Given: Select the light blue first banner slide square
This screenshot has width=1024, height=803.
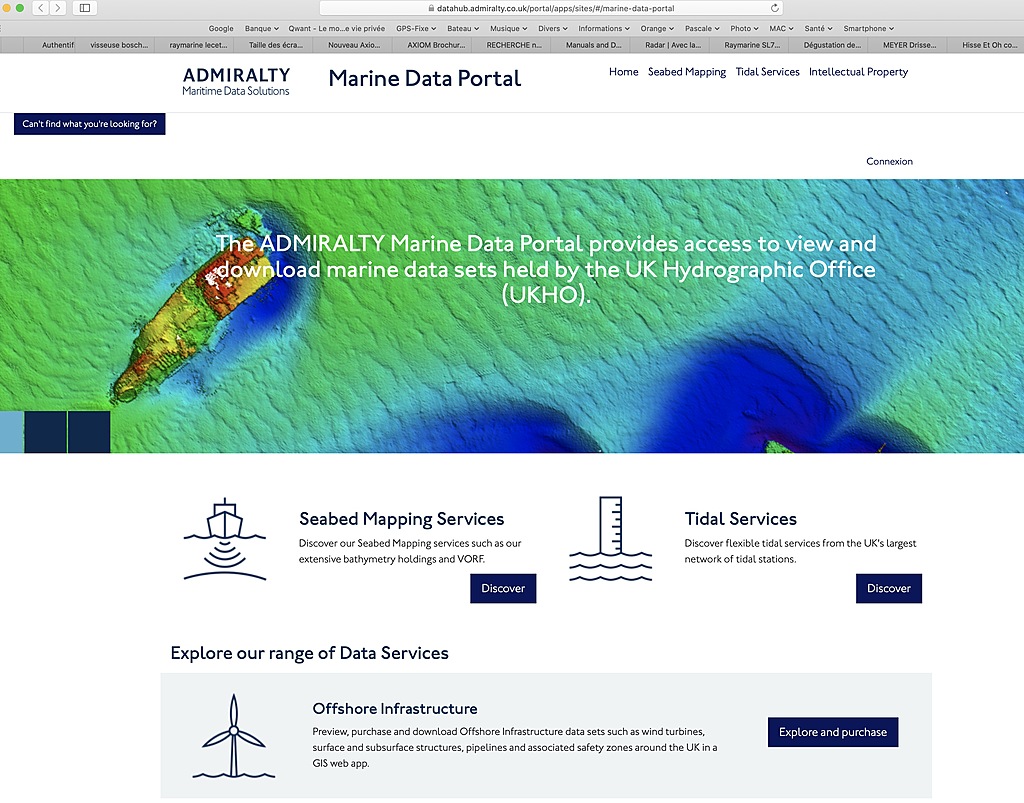Looking at the screenshot, I should 12,432.
